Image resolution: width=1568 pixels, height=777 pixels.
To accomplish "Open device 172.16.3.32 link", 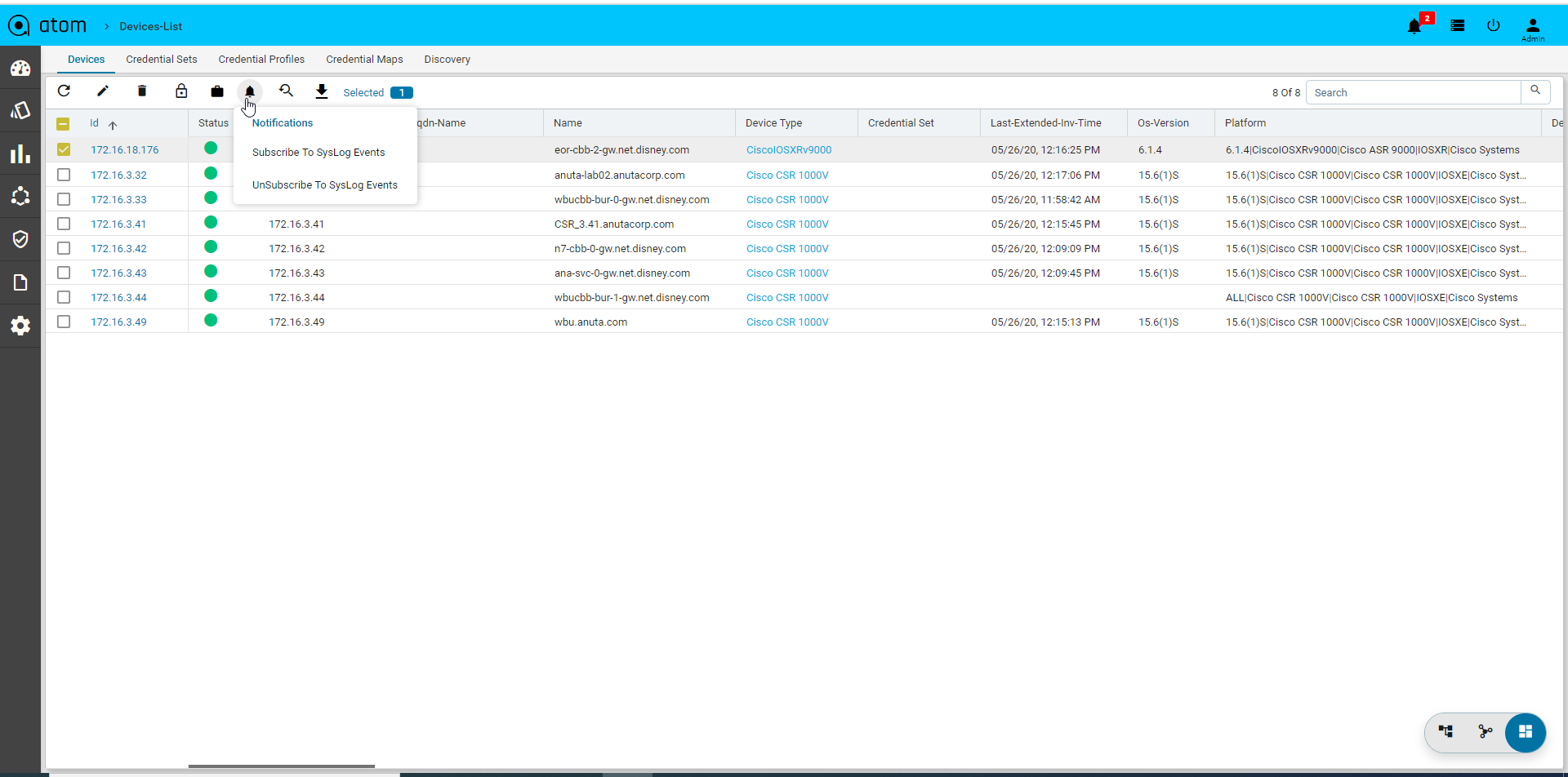I will pos(118,175).
